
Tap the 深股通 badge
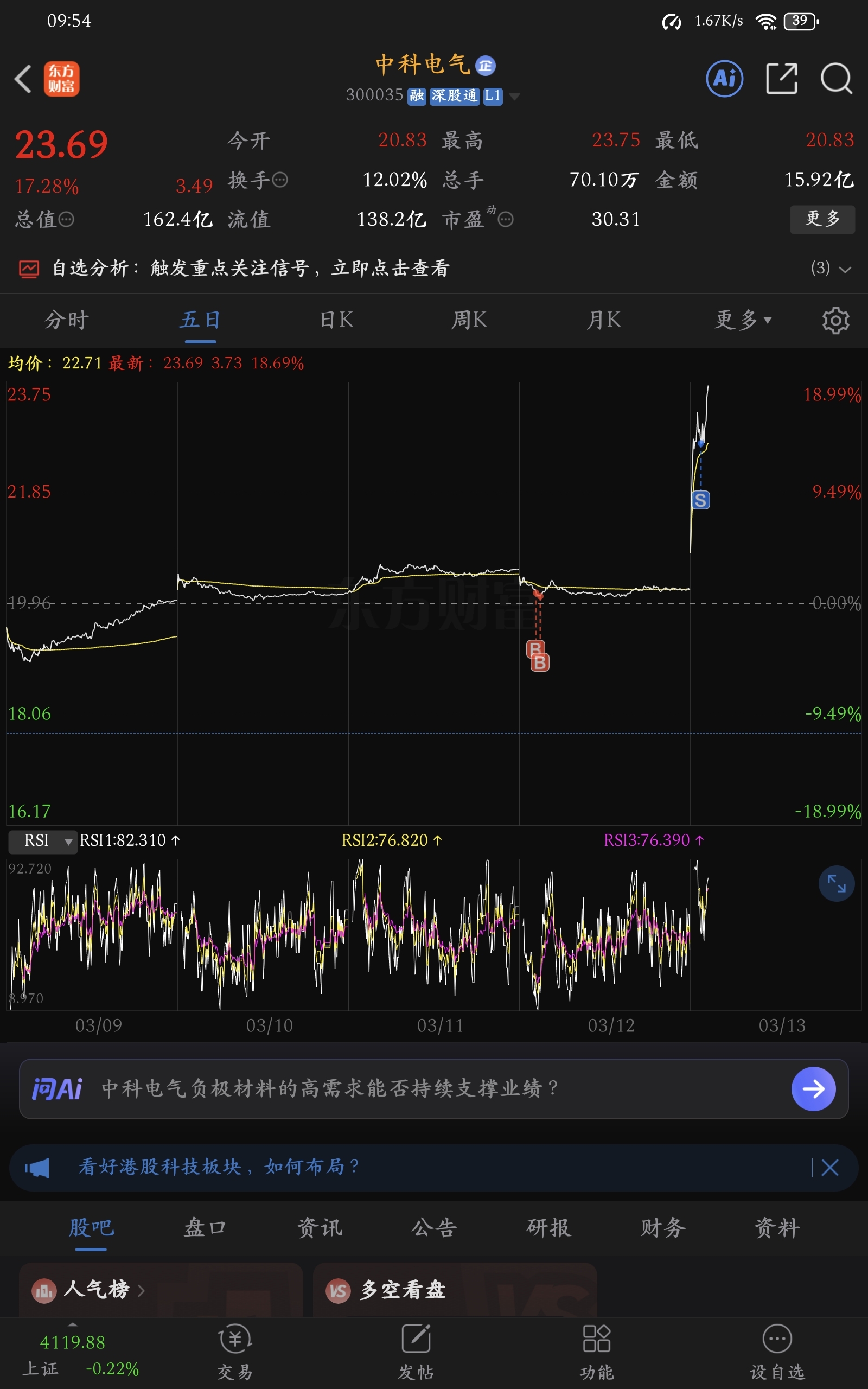(454, 96)
